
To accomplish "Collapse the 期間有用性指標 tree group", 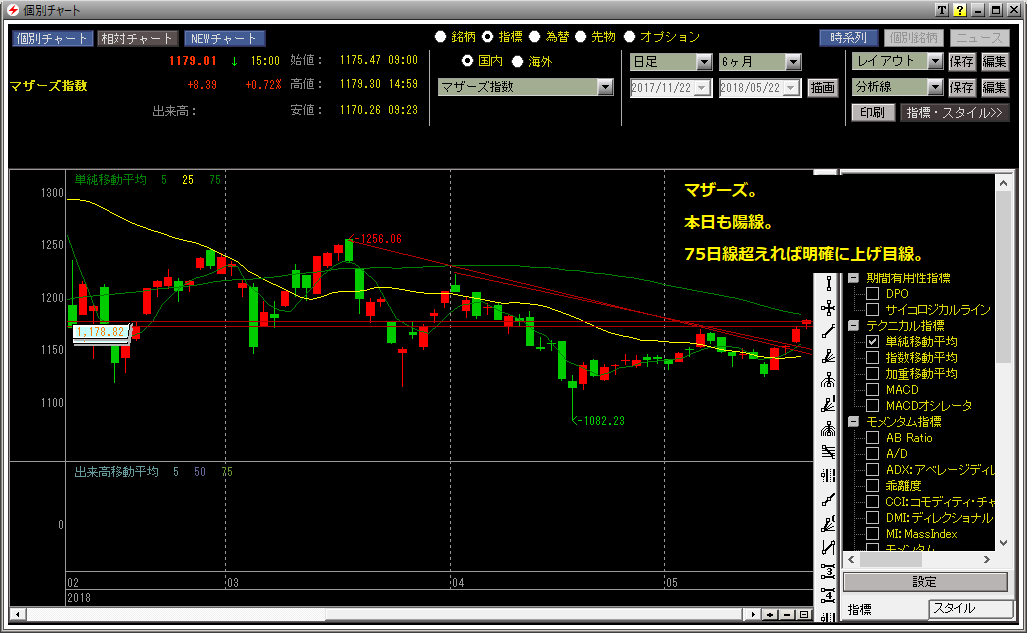I will [853, 278].
